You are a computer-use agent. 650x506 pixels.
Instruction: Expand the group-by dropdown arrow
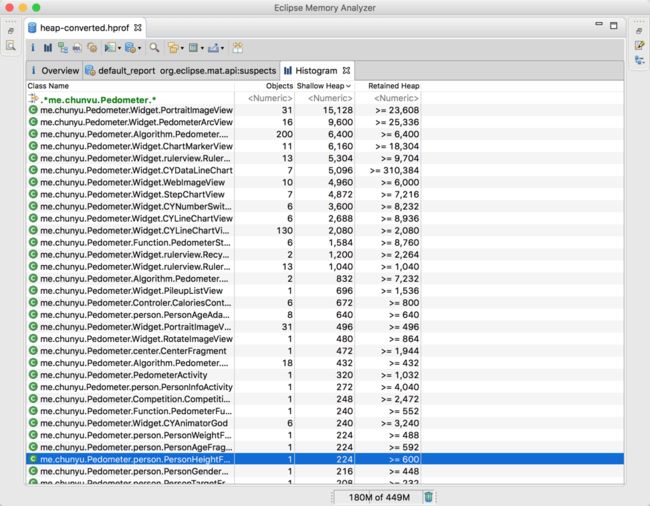click(x=182, y=48)
